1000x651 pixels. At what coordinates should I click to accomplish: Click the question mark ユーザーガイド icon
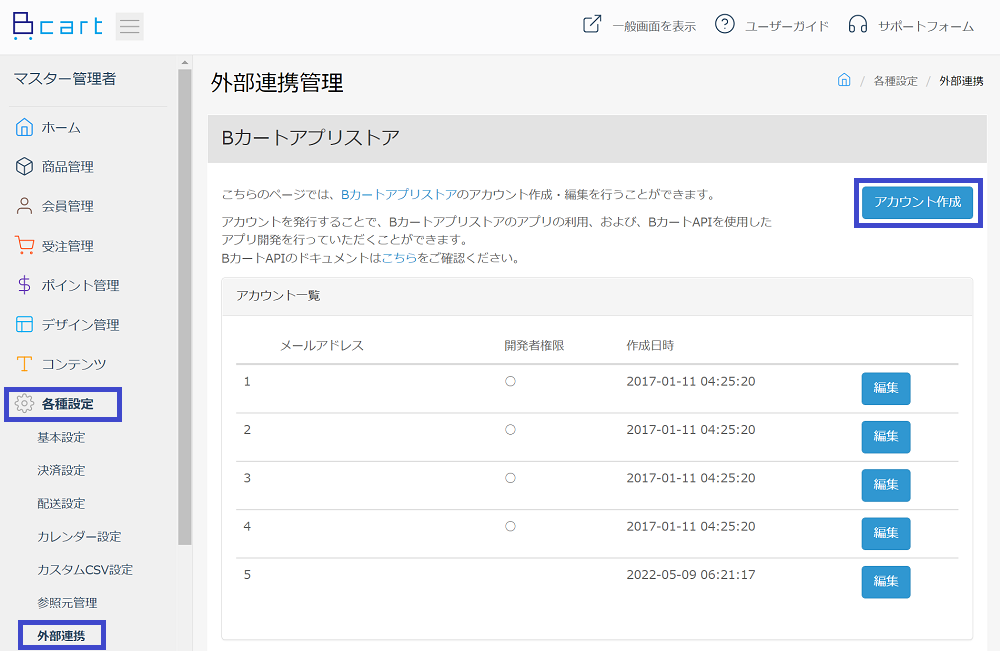click(x=724, y=24)
